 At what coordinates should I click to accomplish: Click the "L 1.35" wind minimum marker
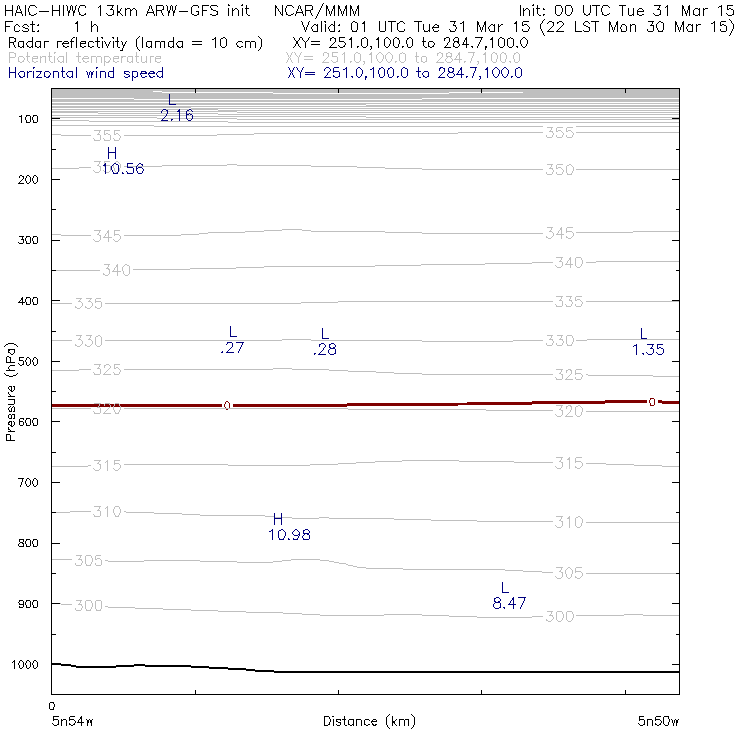coord(648,342)
